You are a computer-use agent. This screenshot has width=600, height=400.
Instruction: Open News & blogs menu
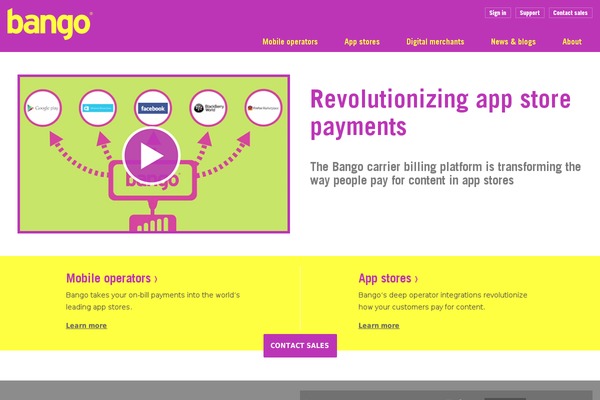(x=514, y=42)
